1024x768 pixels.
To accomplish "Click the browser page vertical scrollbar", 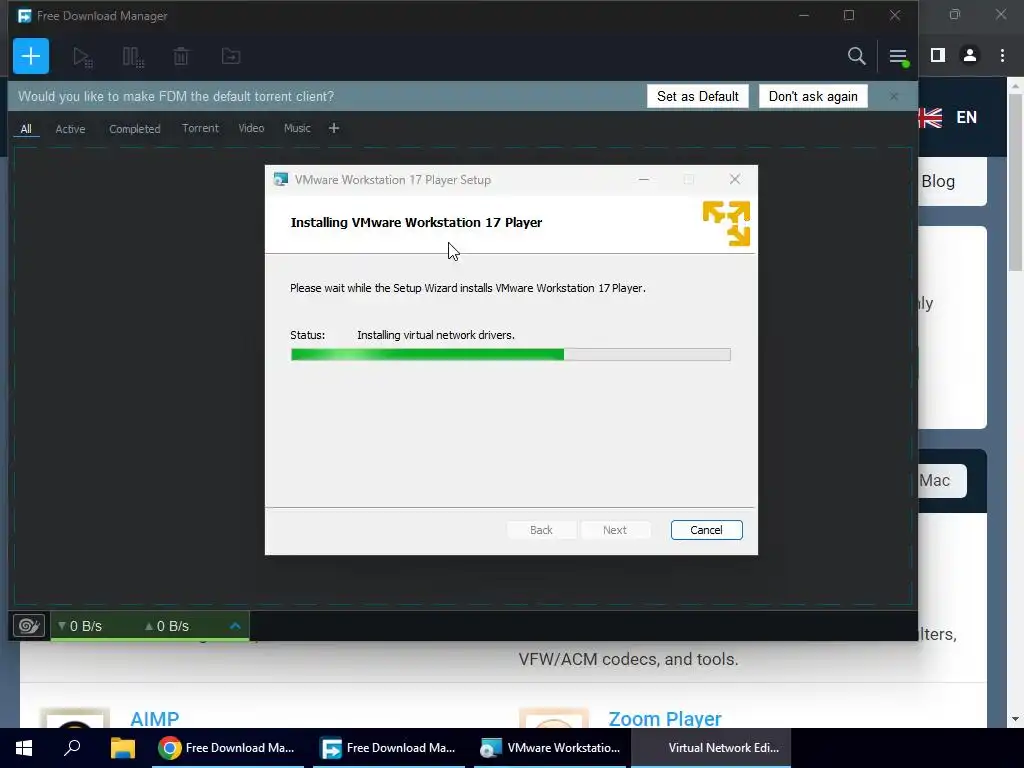I will pyautogui.click(x=1016, y=183).
